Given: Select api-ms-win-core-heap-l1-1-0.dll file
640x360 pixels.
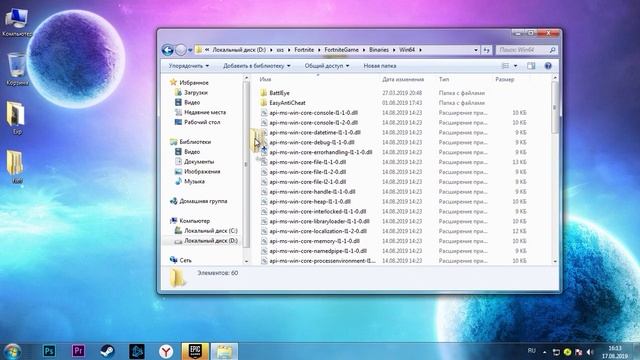Looking at the screenshot, I should 310,201.
